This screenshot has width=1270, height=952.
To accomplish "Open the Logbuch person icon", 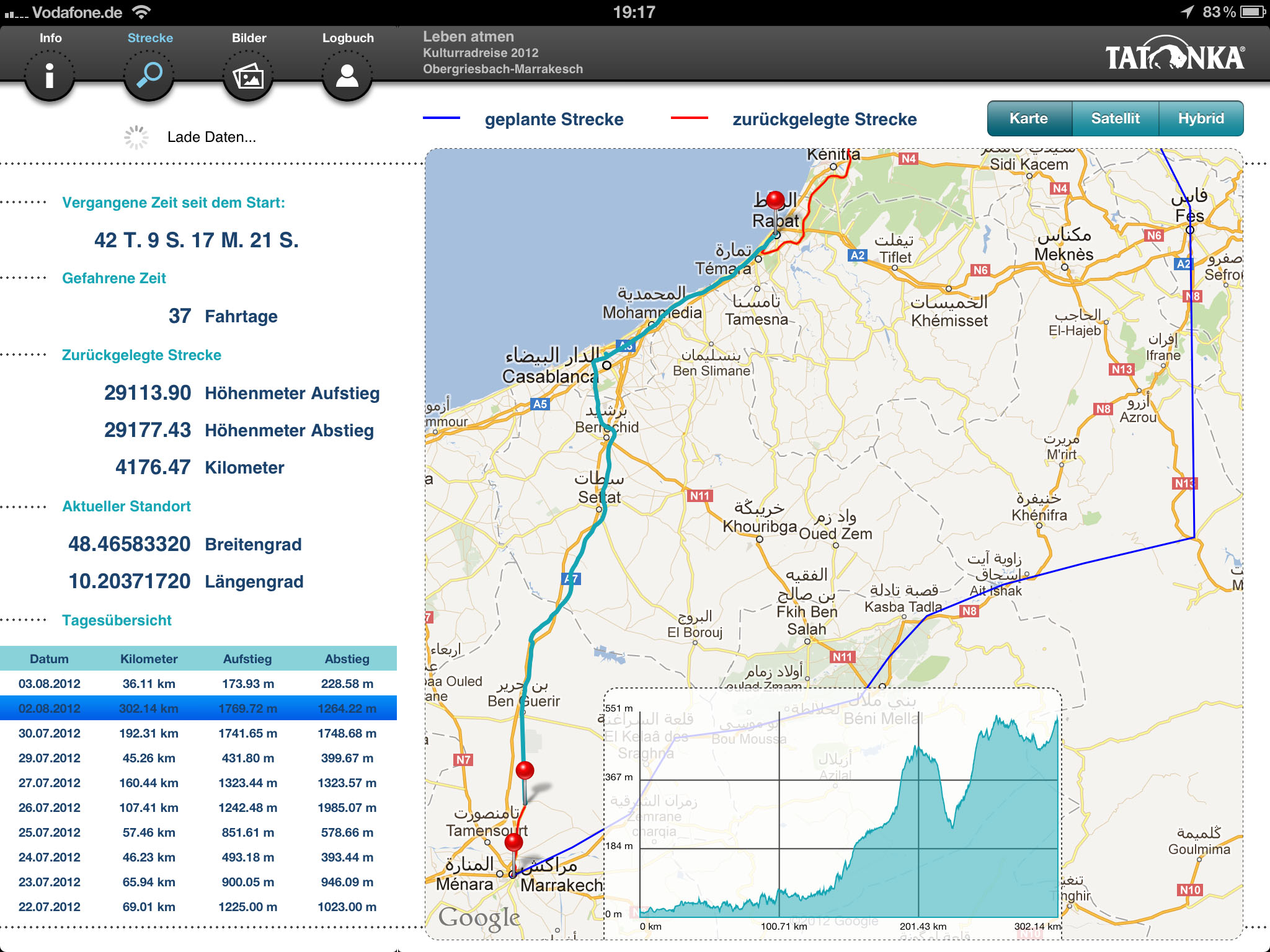I will click(347, 76).
